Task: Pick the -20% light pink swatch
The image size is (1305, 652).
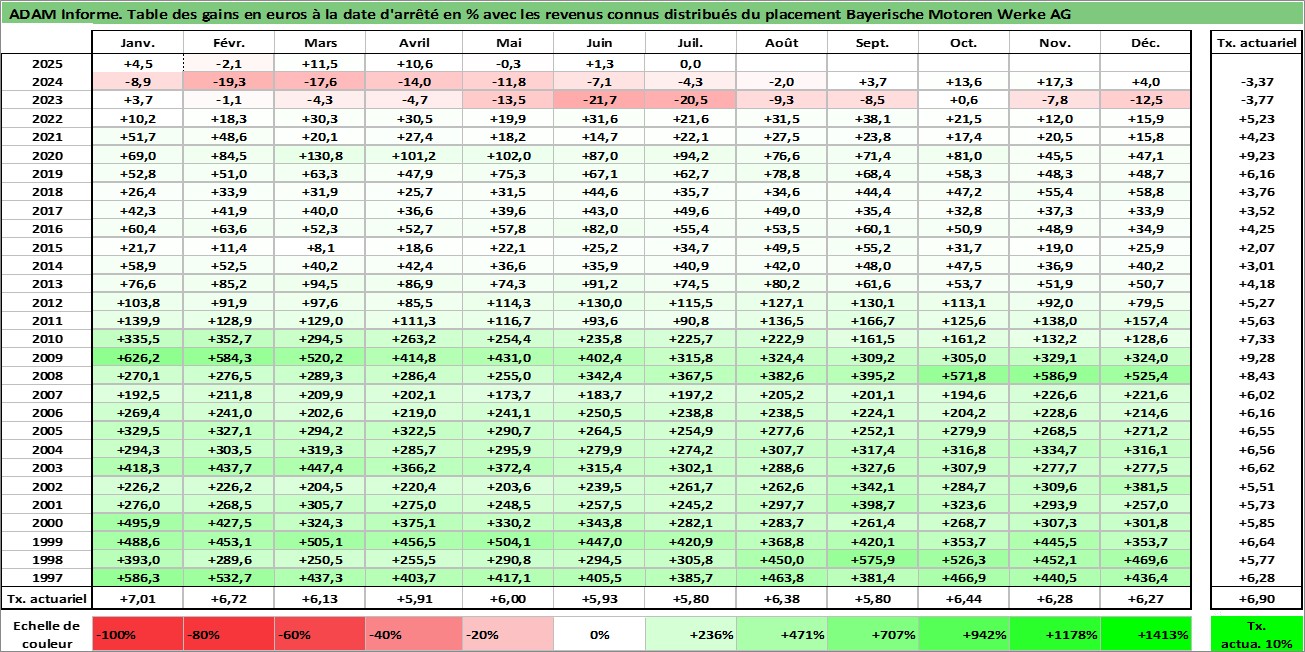Action: [x=508, y=634]
